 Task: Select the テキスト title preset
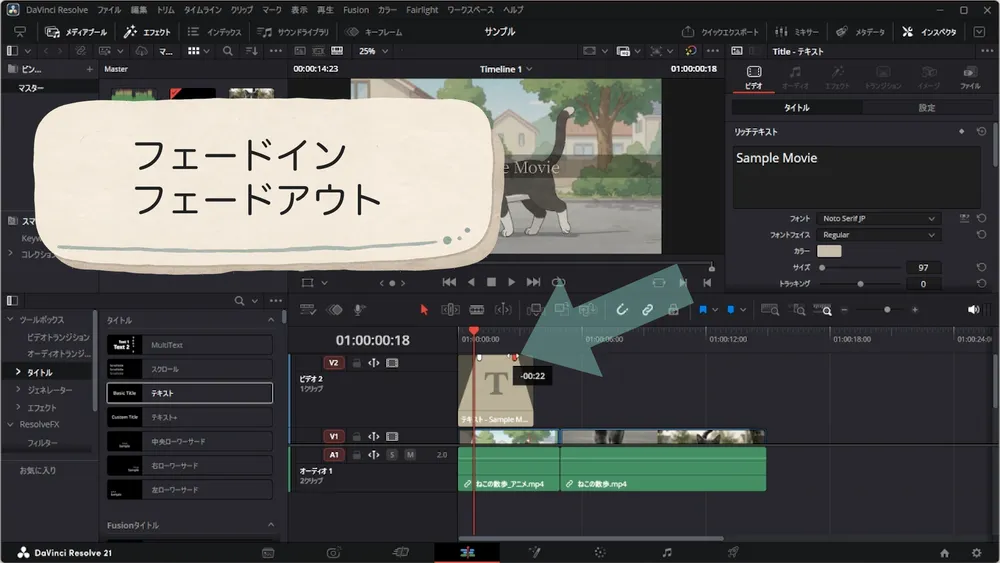tap(190, 393)
